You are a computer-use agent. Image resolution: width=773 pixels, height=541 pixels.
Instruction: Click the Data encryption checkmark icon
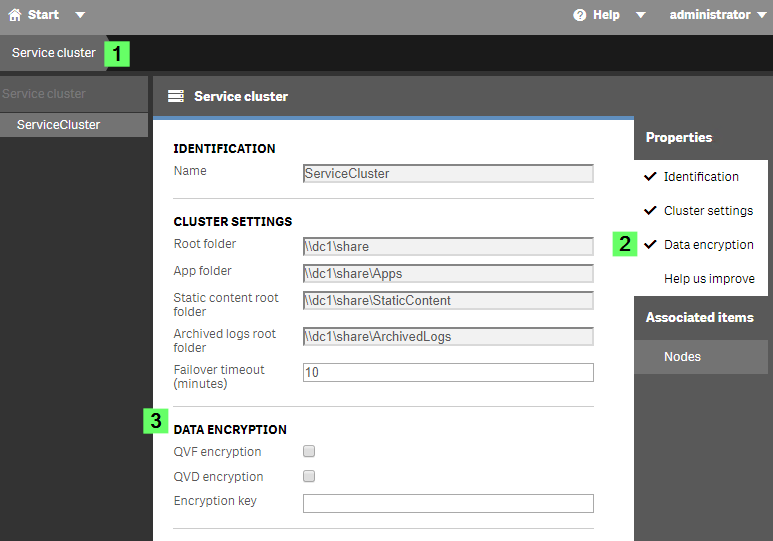[651, 245]
